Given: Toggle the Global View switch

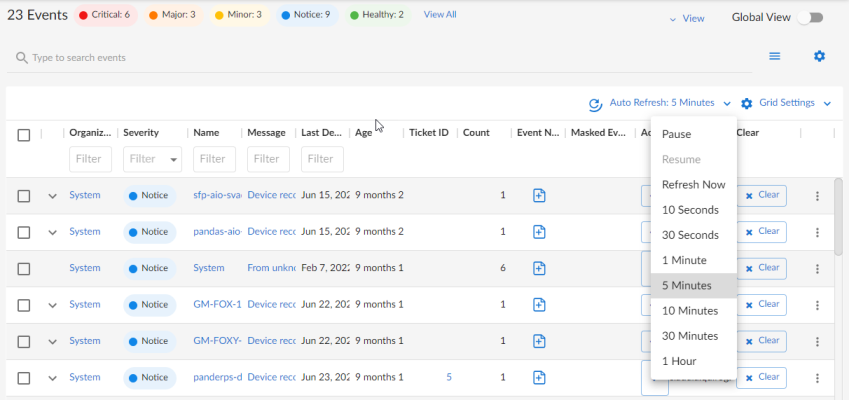Looking at the screenshot, I should [809, 18].
